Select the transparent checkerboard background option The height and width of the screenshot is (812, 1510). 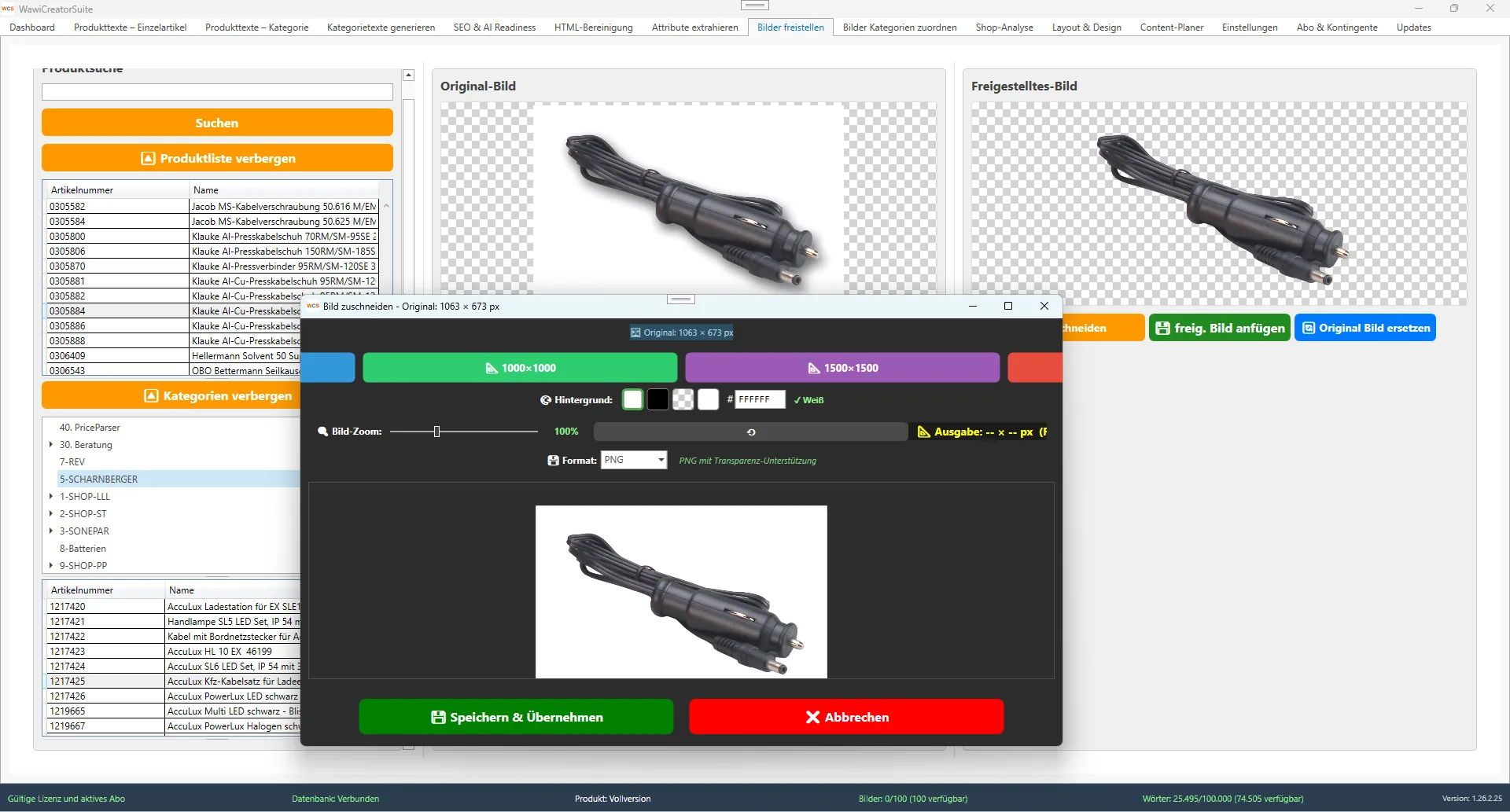click(683, 400)
